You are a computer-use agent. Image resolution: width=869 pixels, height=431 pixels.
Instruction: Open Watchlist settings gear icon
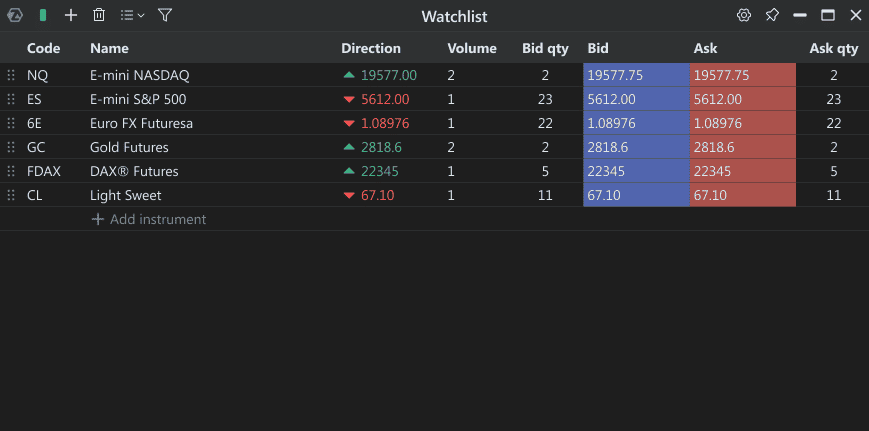tap(743, 15)
